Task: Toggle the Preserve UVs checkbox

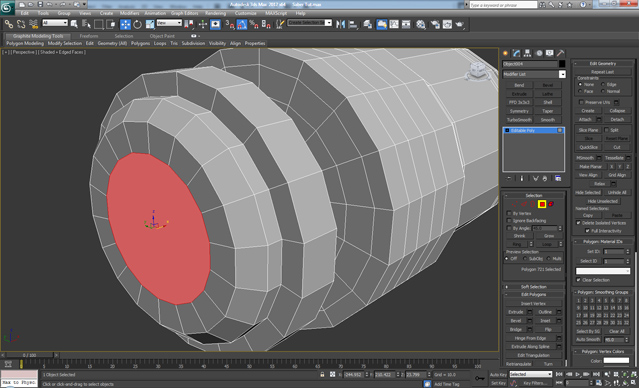Action: click(x=582, y=102)
